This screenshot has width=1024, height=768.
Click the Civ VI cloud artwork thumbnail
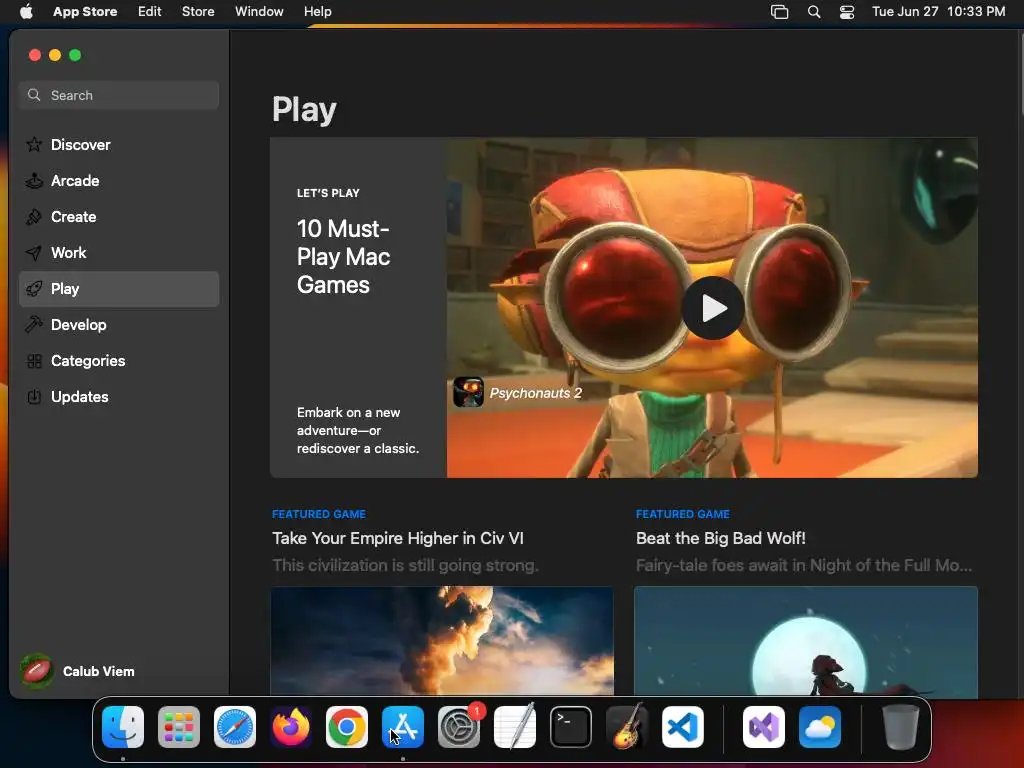442,641
